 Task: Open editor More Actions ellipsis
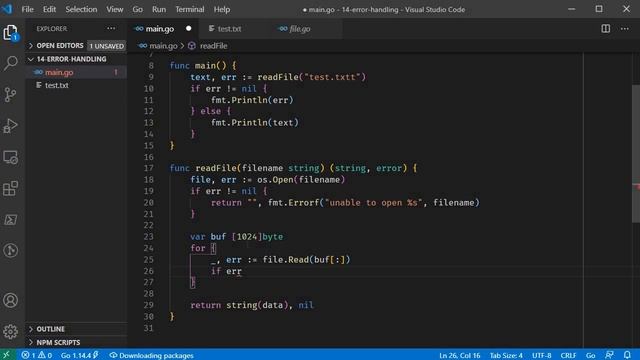tap(624, 29)
